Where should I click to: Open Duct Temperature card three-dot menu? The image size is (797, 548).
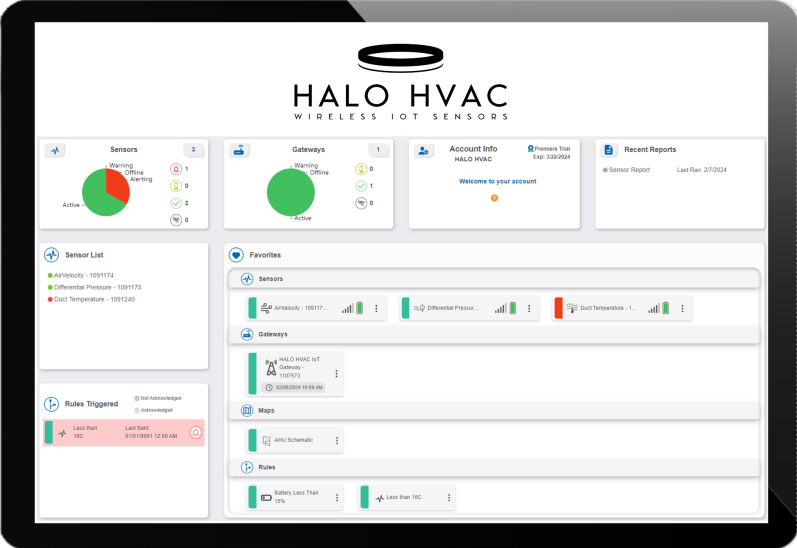(683, 309)
